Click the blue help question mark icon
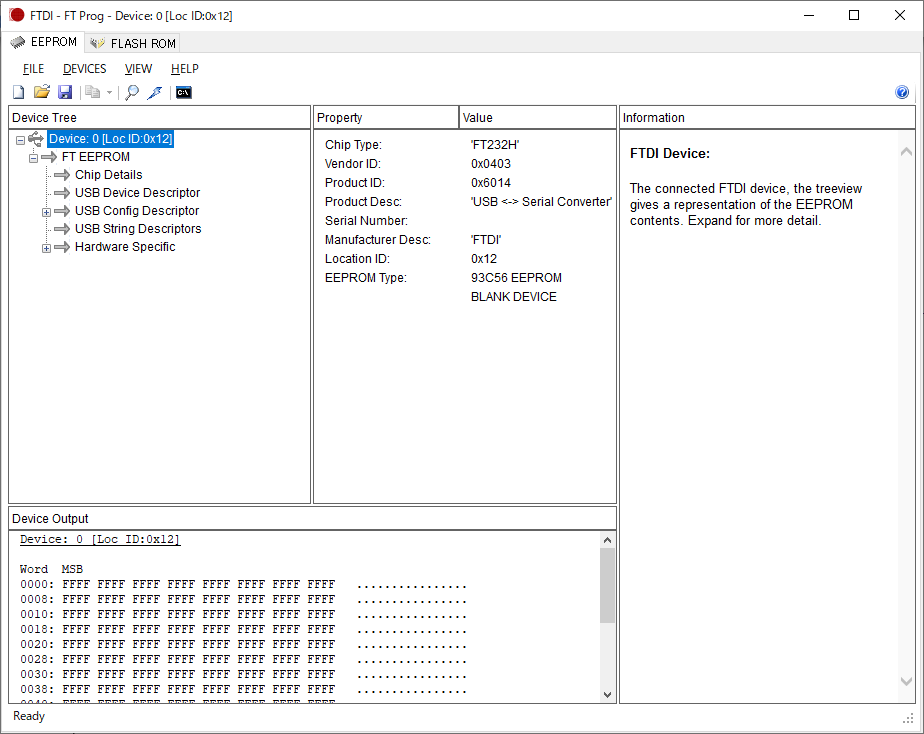 902,93
